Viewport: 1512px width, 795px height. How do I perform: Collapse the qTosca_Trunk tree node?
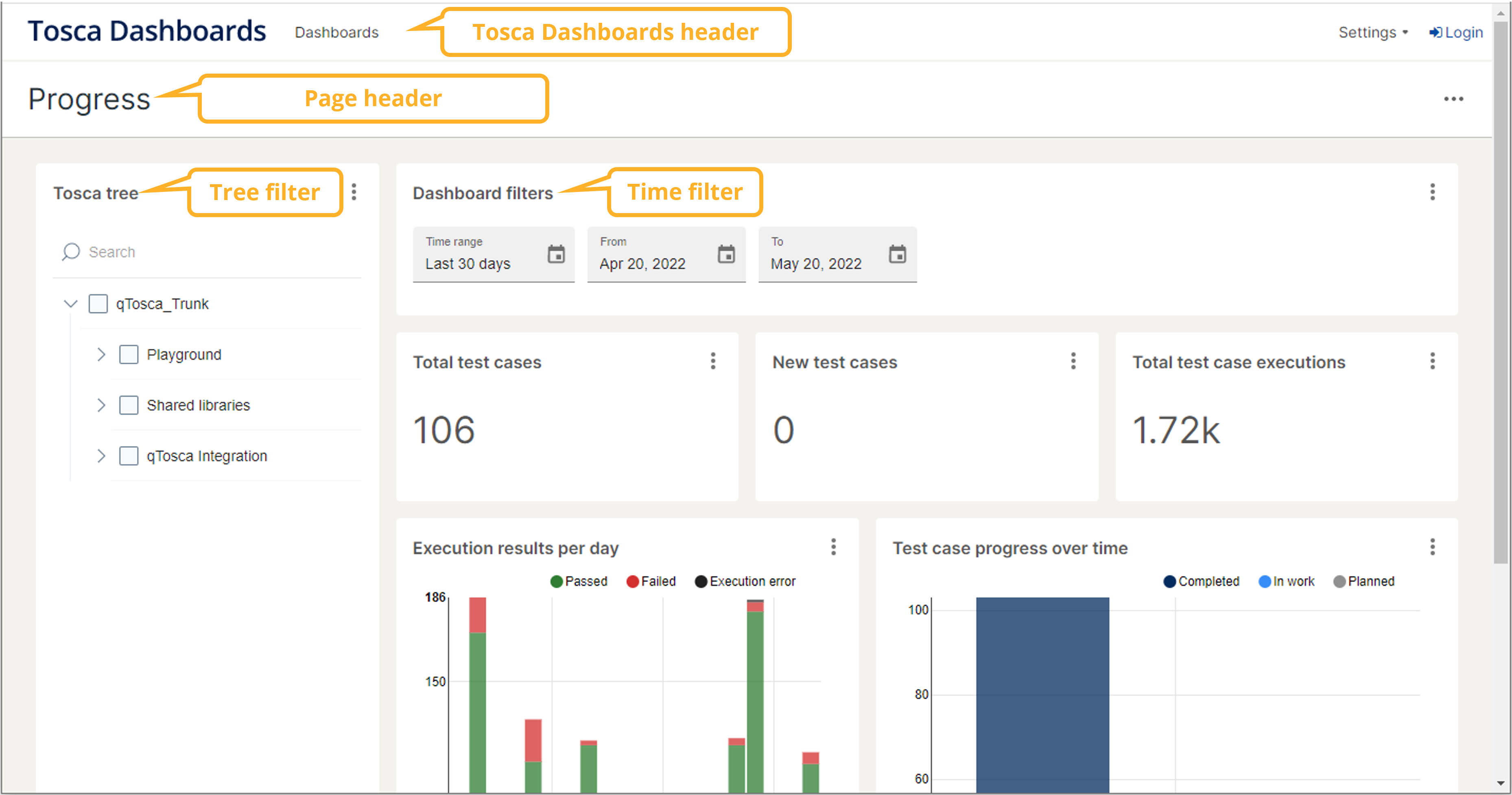70,304
